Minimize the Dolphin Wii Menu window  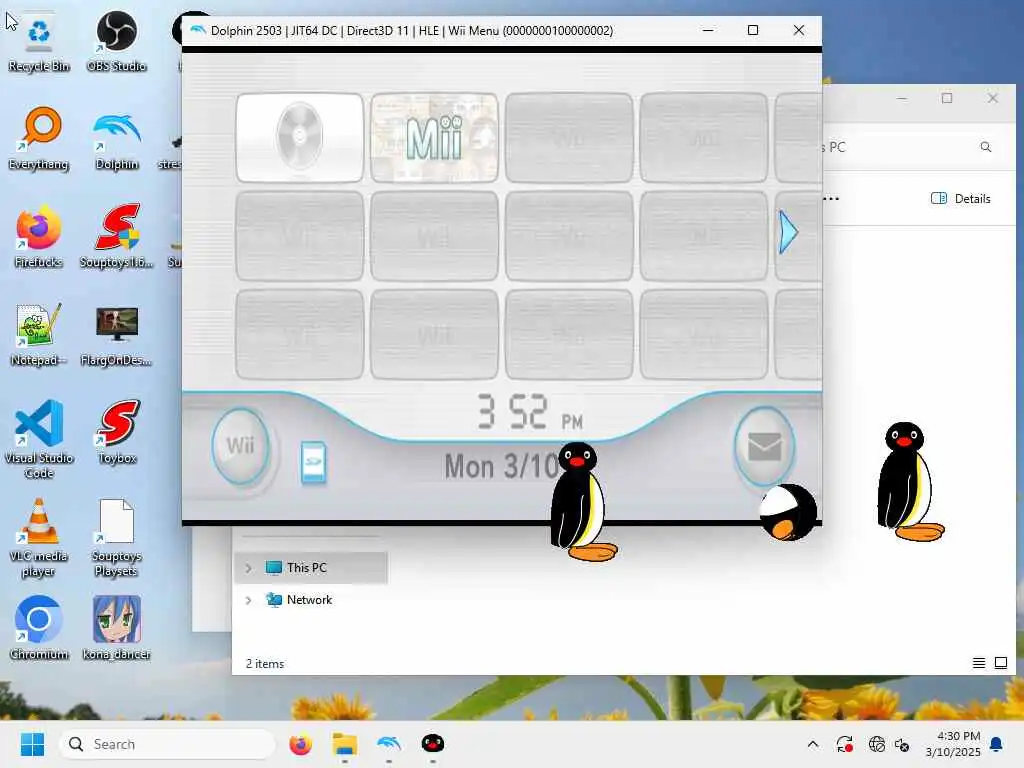pyautogui.click(x=708, y=30)
